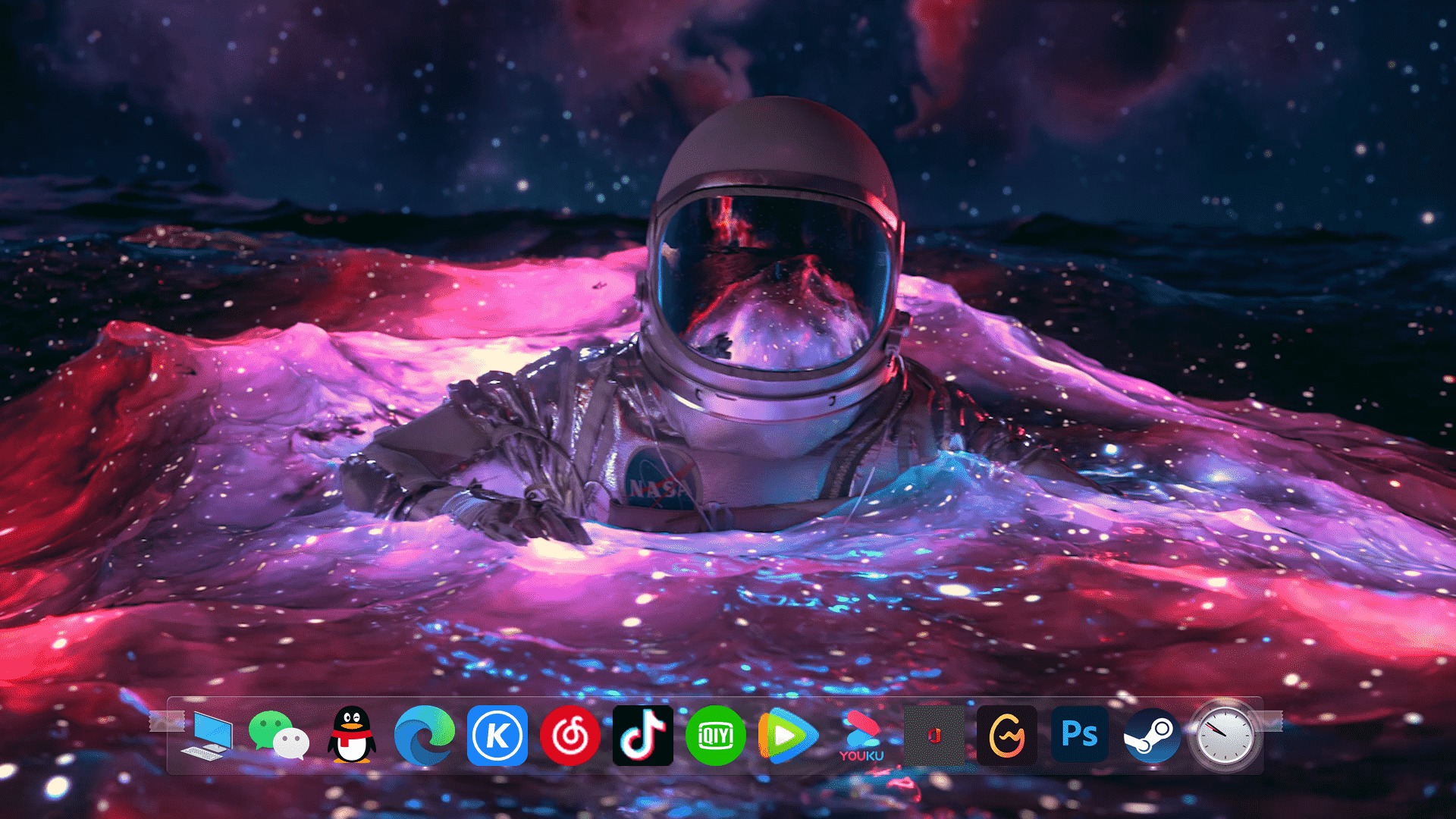1456x819 pixels.
Task: Open the QQ penguin app
Action: click(x=352, y=735)
